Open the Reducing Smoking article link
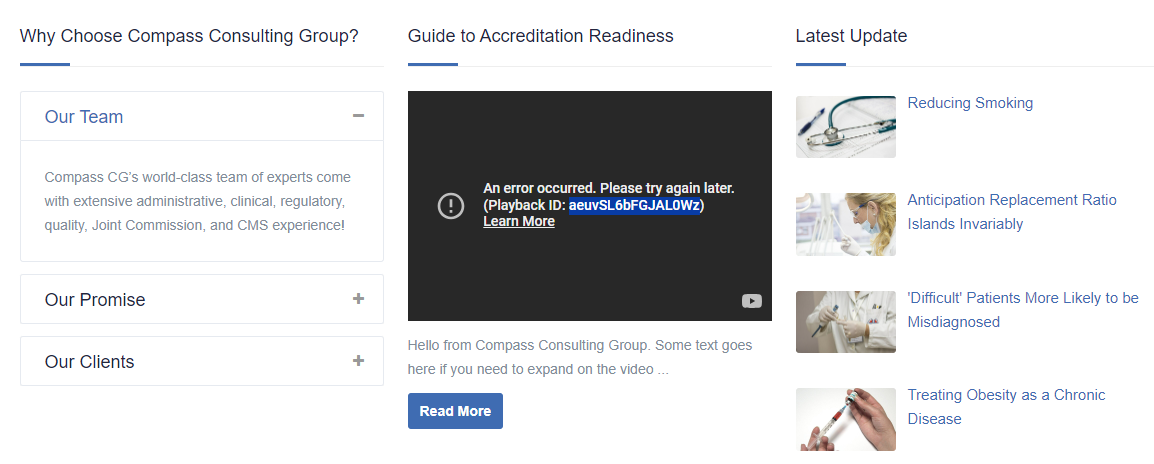Screen dimensions: 1154x464 click(x=970, y=103)
